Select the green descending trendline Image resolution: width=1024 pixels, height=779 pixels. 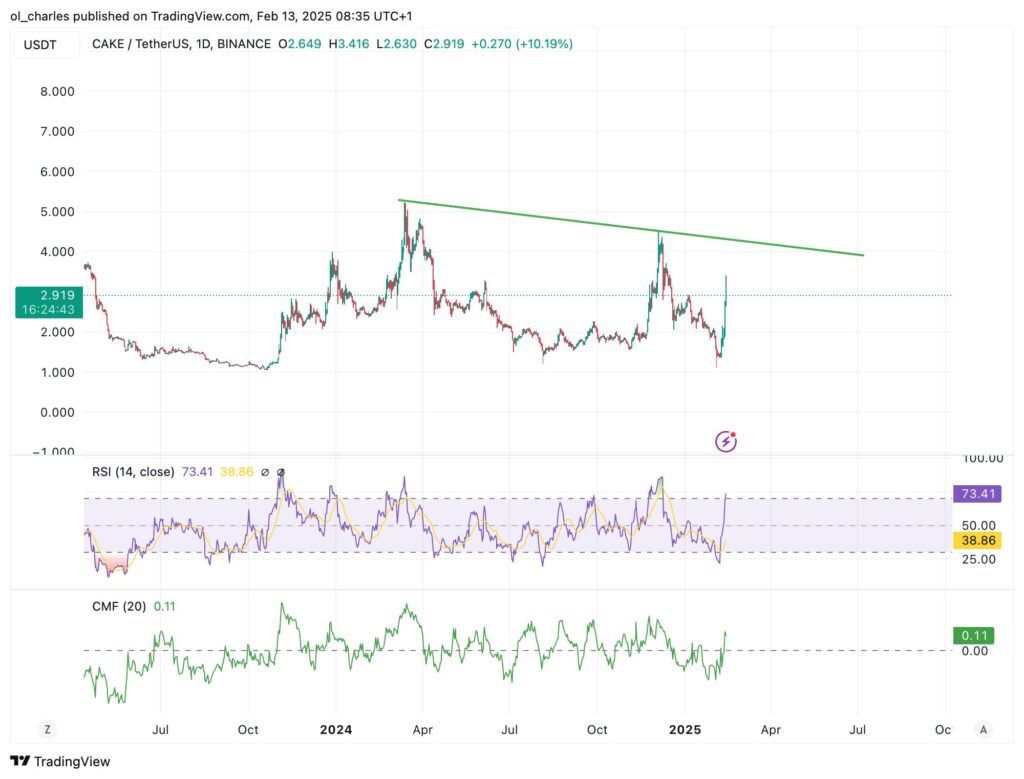coord(630,228)
